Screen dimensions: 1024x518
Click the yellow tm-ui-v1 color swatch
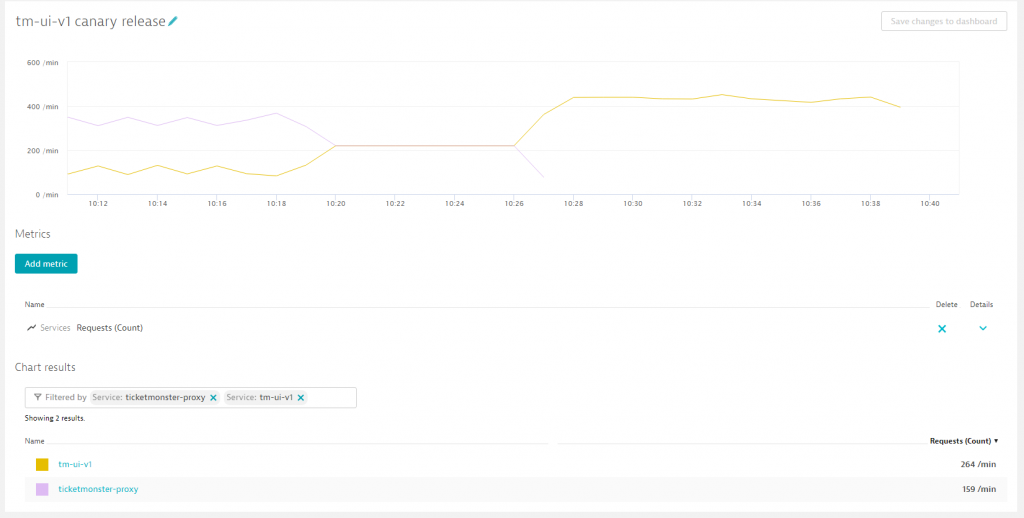click(42, 464)
